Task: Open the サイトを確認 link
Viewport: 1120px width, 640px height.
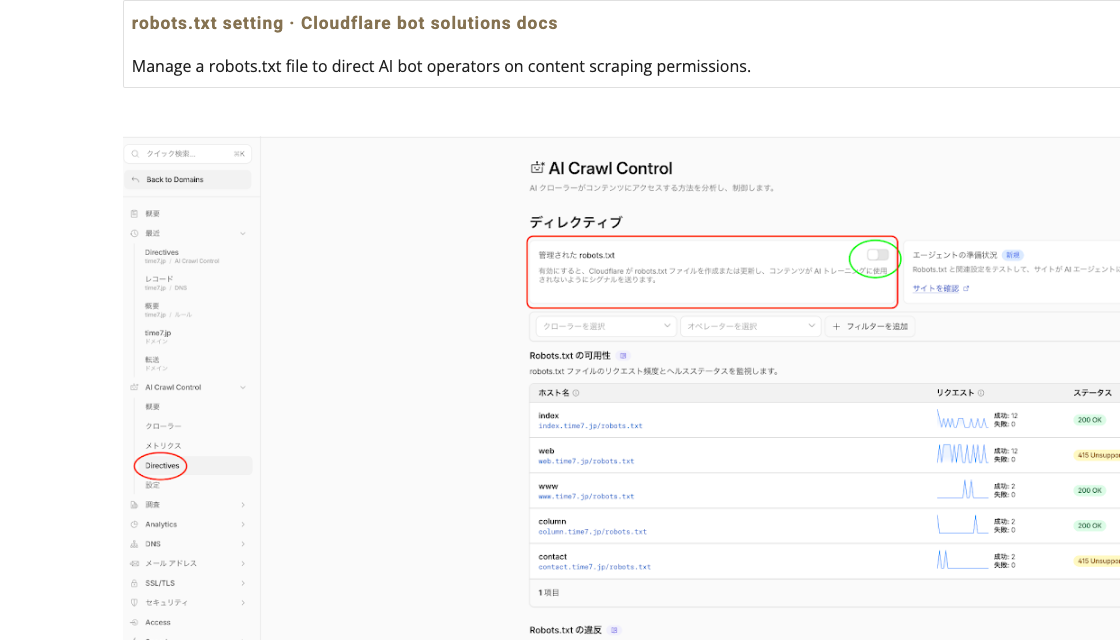Action: pos(940,289)
